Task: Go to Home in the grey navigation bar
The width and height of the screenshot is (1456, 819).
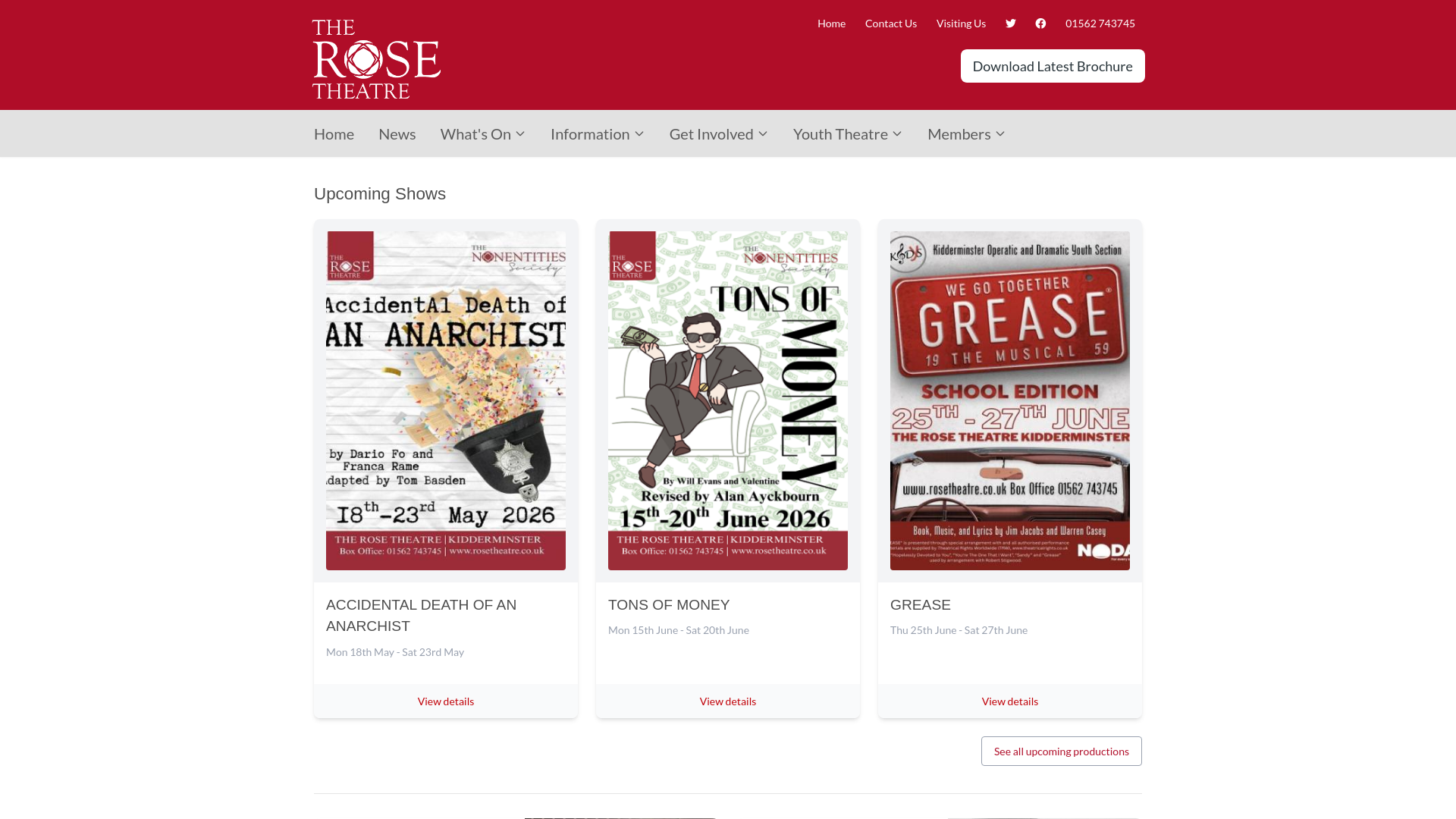Action: (334, 134)
